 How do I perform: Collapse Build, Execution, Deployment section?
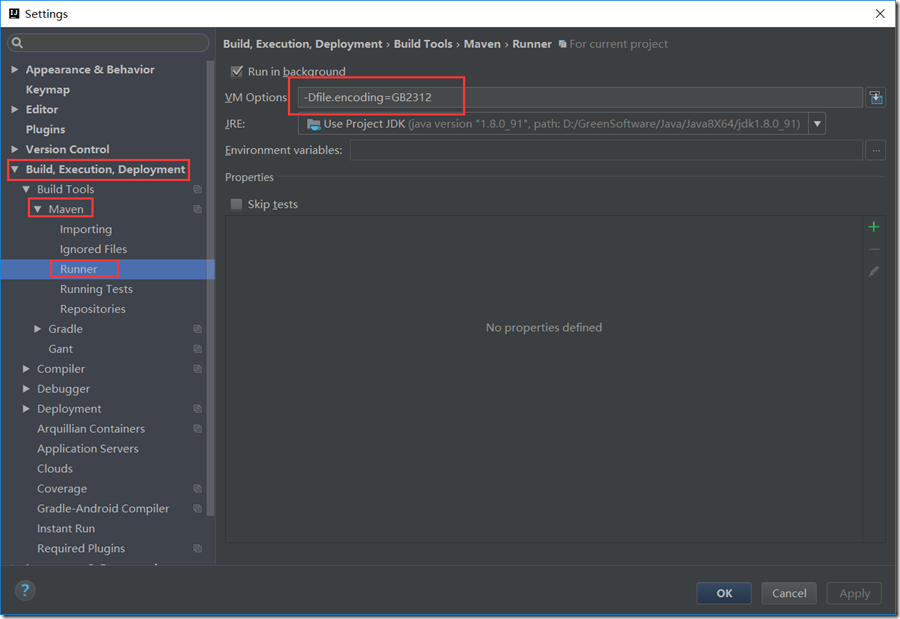(x=15, y=169)
